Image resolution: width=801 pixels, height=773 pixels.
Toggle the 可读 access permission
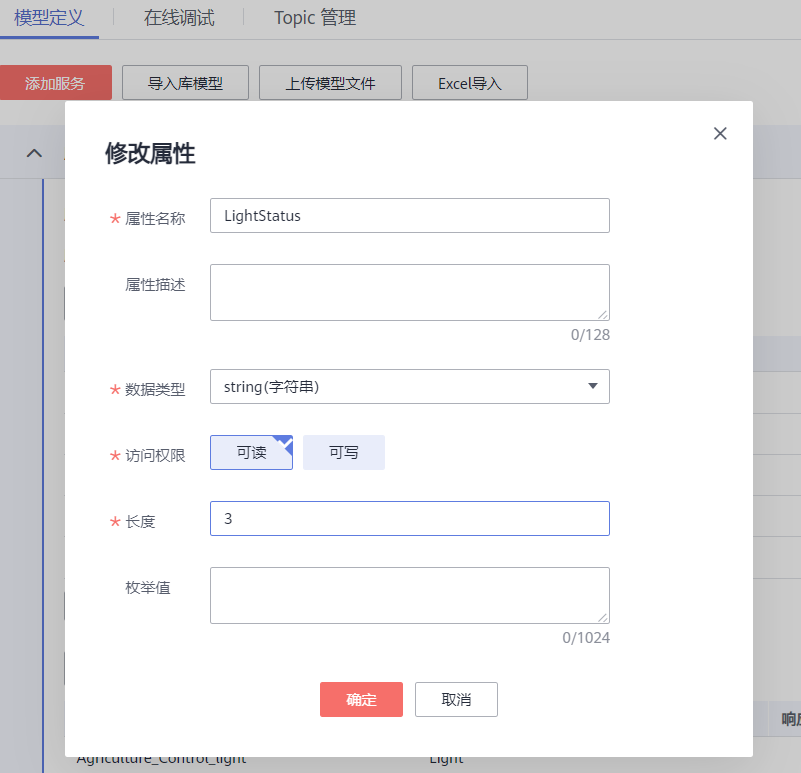(251, 453)
